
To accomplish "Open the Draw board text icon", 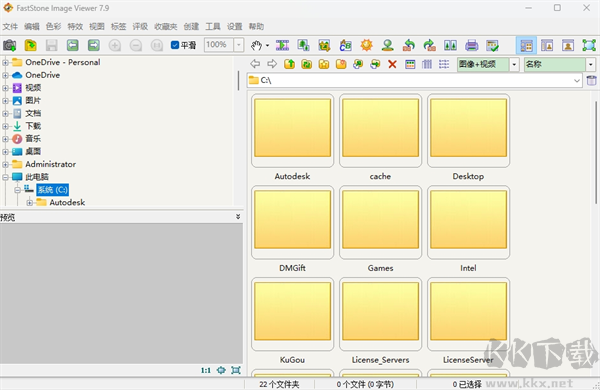I will [346, 45].
